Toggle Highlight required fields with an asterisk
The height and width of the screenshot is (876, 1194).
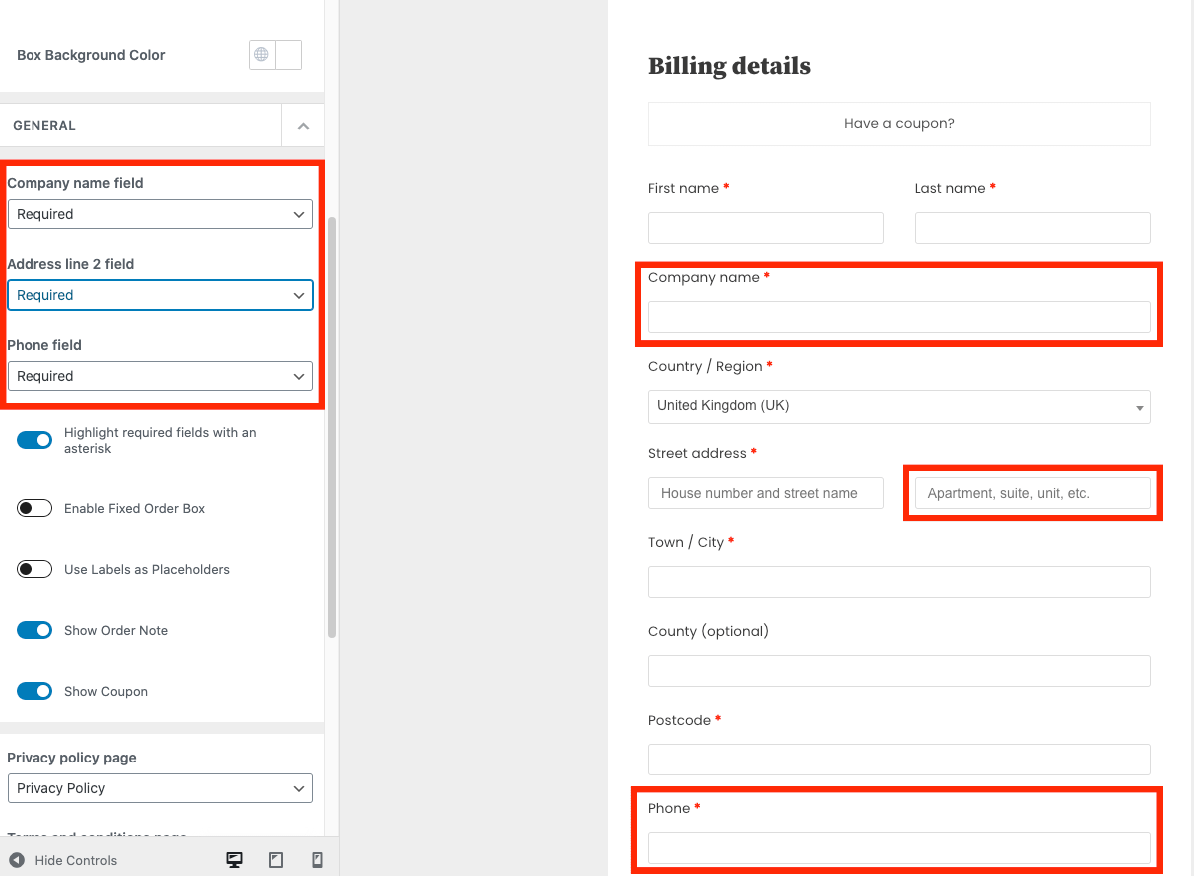click(35, 440)
